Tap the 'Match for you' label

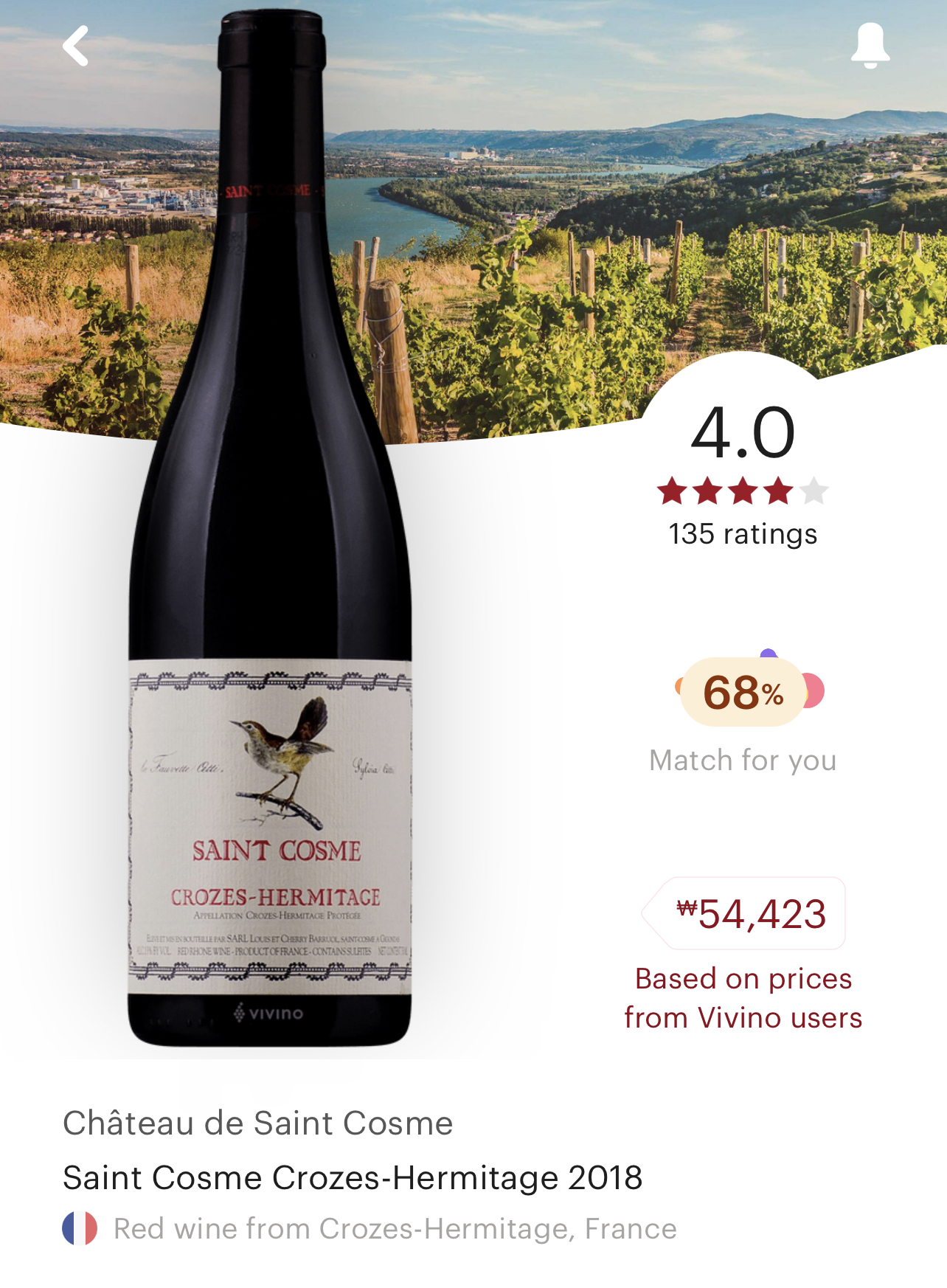pos(743,760)
